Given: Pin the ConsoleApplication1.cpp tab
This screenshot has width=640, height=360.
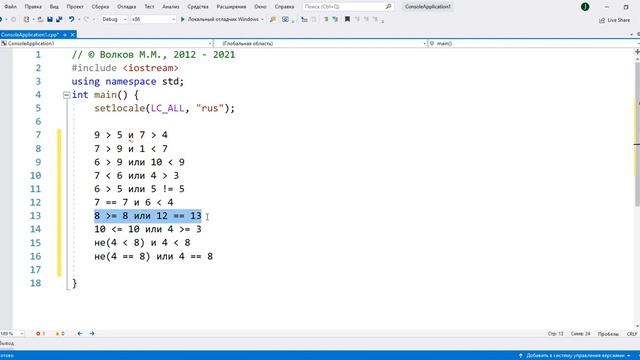Looking at the screenshot, I should click(x=65, y=35).
